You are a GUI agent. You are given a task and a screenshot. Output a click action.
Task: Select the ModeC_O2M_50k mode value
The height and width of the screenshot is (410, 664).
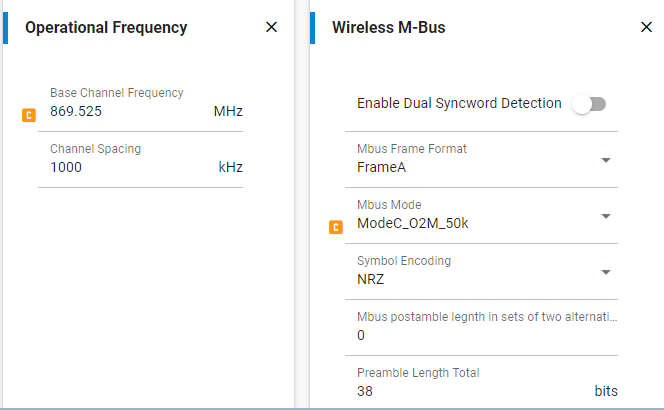click(x=412, y=223)
